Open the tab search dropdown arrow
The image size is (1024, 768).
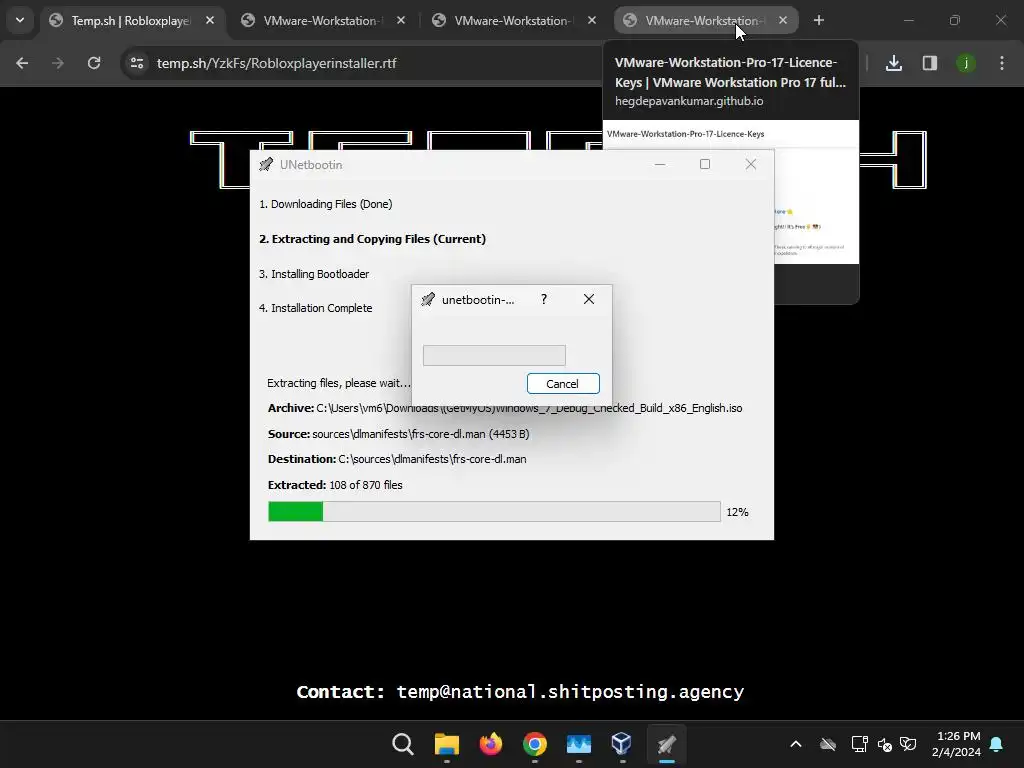click(20, 20)
